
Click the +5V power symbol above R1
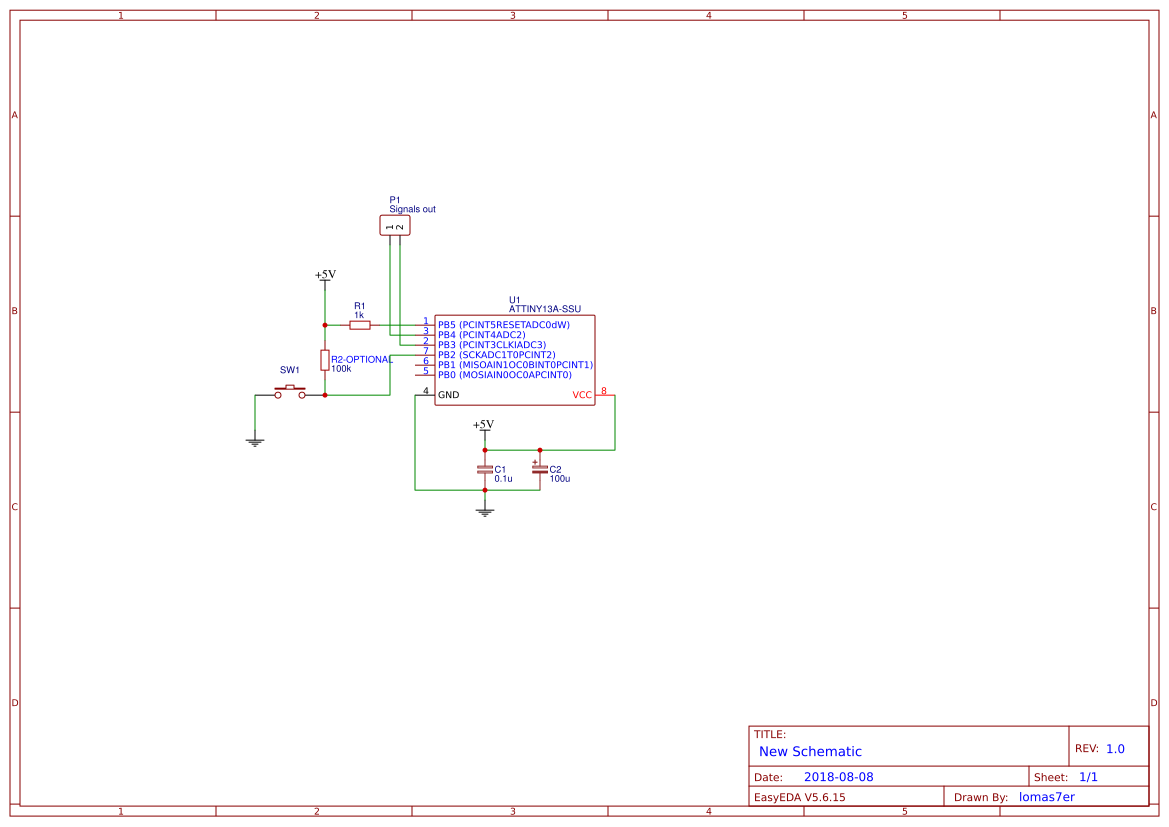point(324,277)
